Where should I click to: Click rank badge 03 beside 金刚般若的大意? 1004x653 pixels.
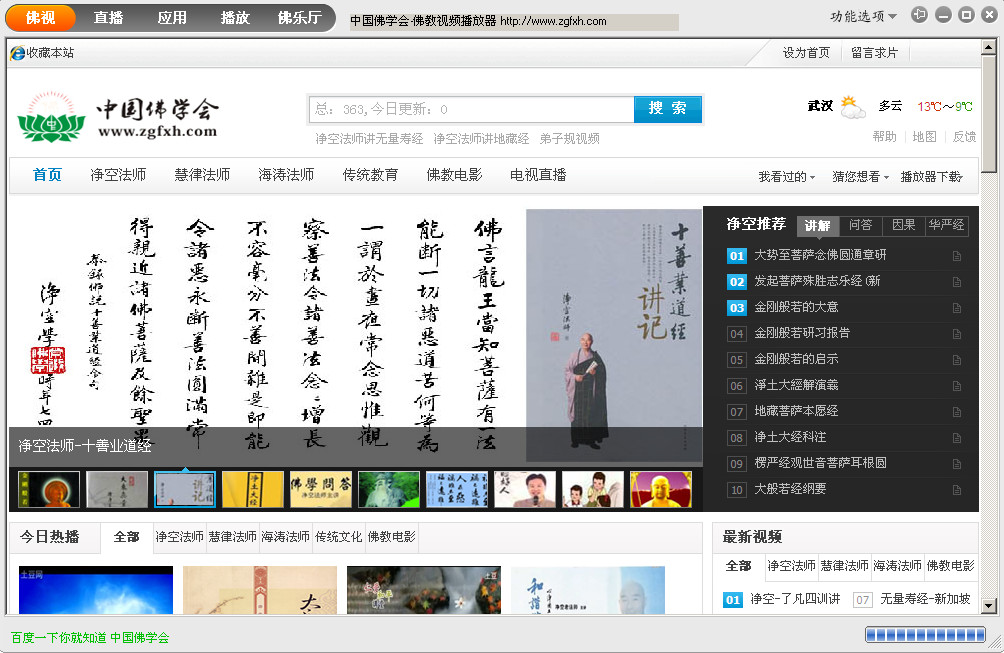pos(737,308)
